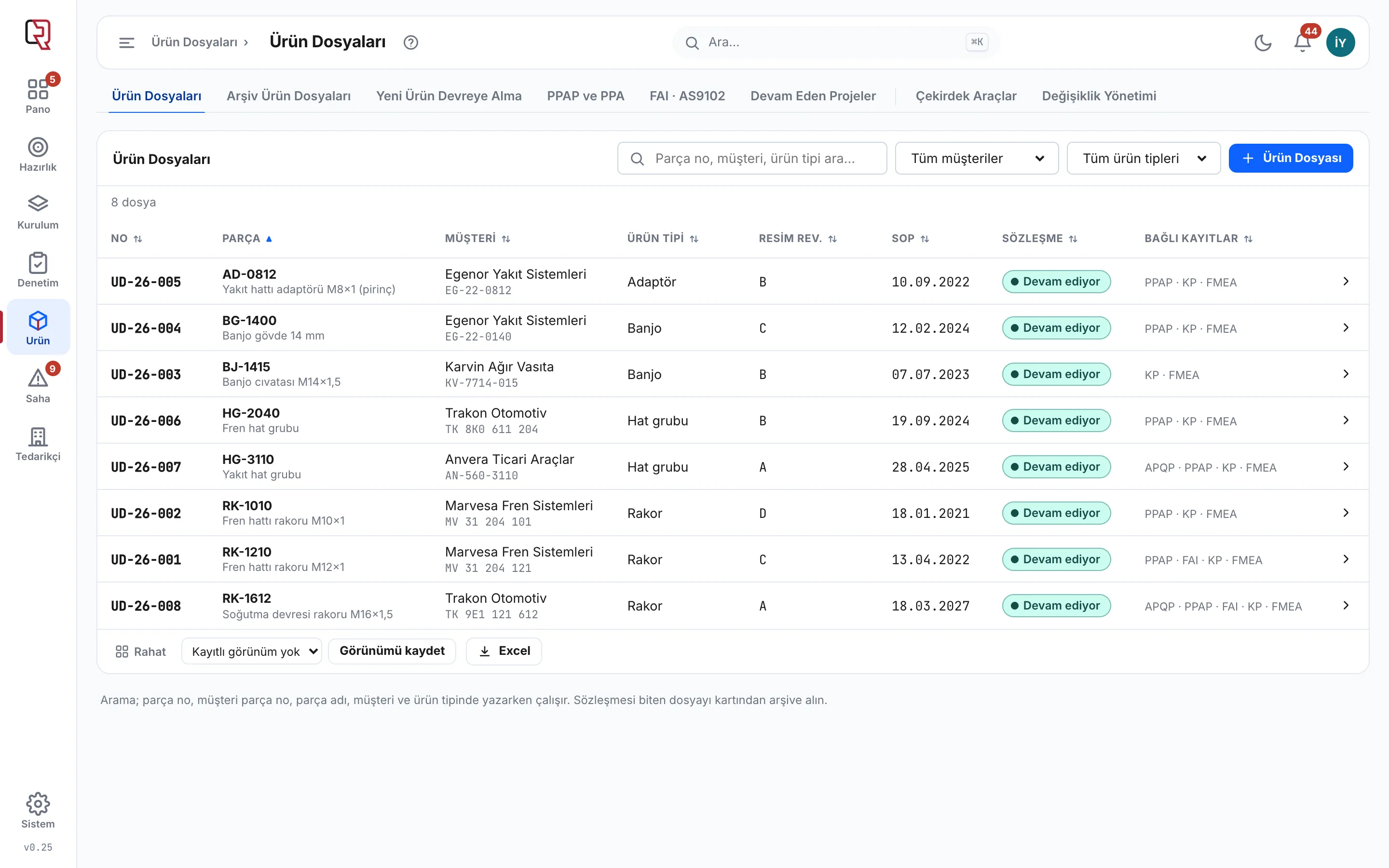Open Yeni Ürün Devreye Alma tab
Viewport: 1389px width, 868px height.
tap(448, 96)
